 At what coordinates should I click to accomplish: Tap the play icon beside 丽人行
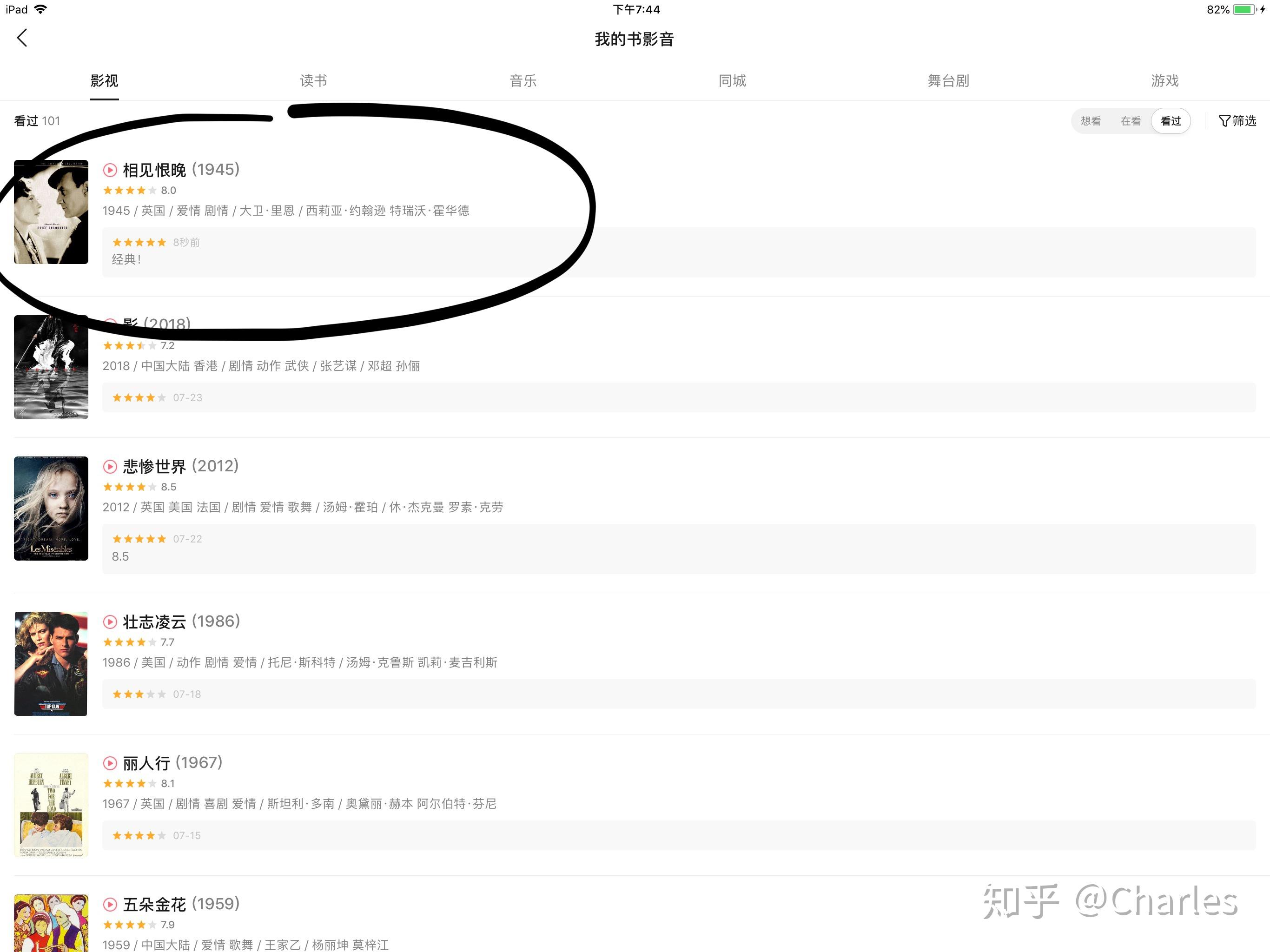(x=110, y=763)
